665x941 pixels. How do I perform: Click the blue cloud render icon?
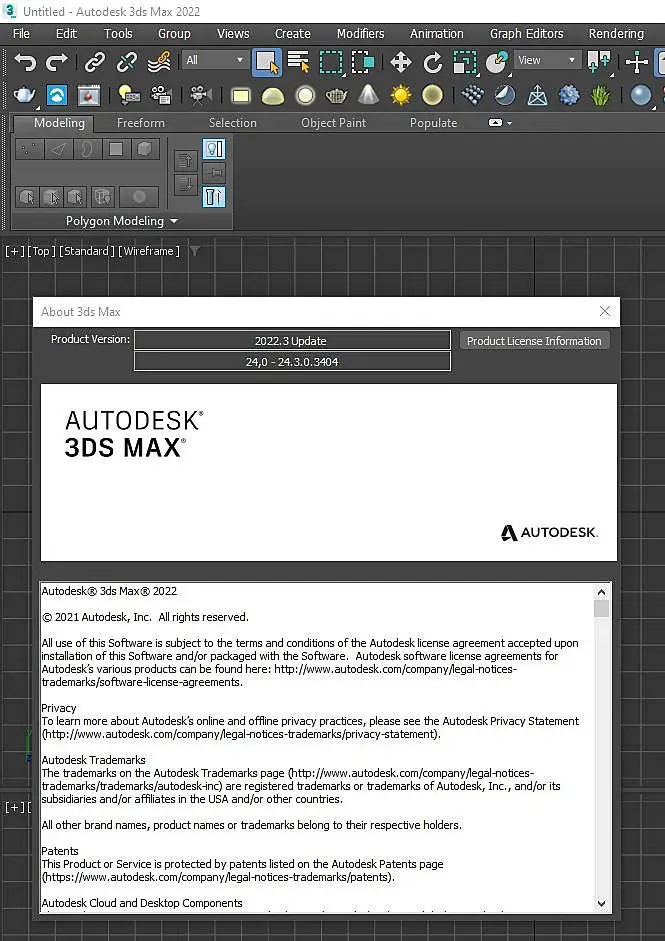pos(57,95)
